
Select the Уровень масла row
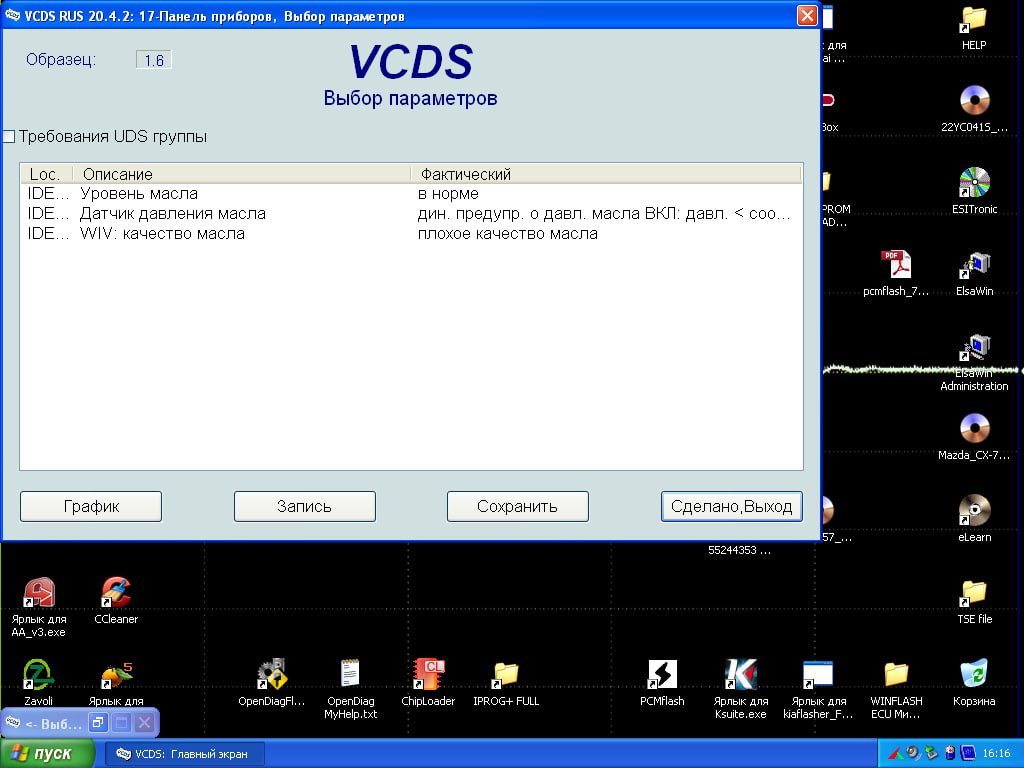point(410,194)
